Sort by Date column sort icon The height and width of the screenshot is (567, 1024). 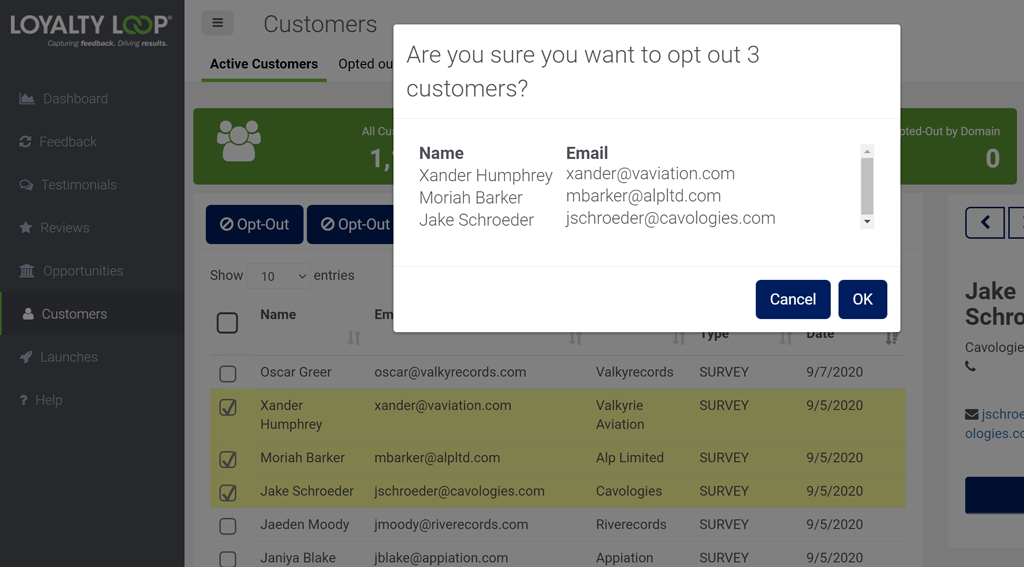892,338
